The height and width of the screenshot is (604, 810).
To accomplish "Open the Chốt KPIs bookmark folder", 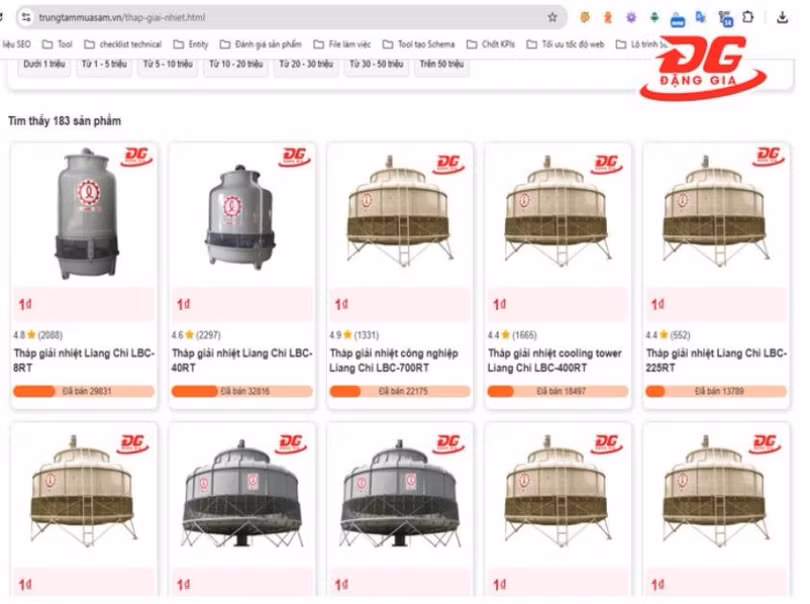I will (491, 44).
